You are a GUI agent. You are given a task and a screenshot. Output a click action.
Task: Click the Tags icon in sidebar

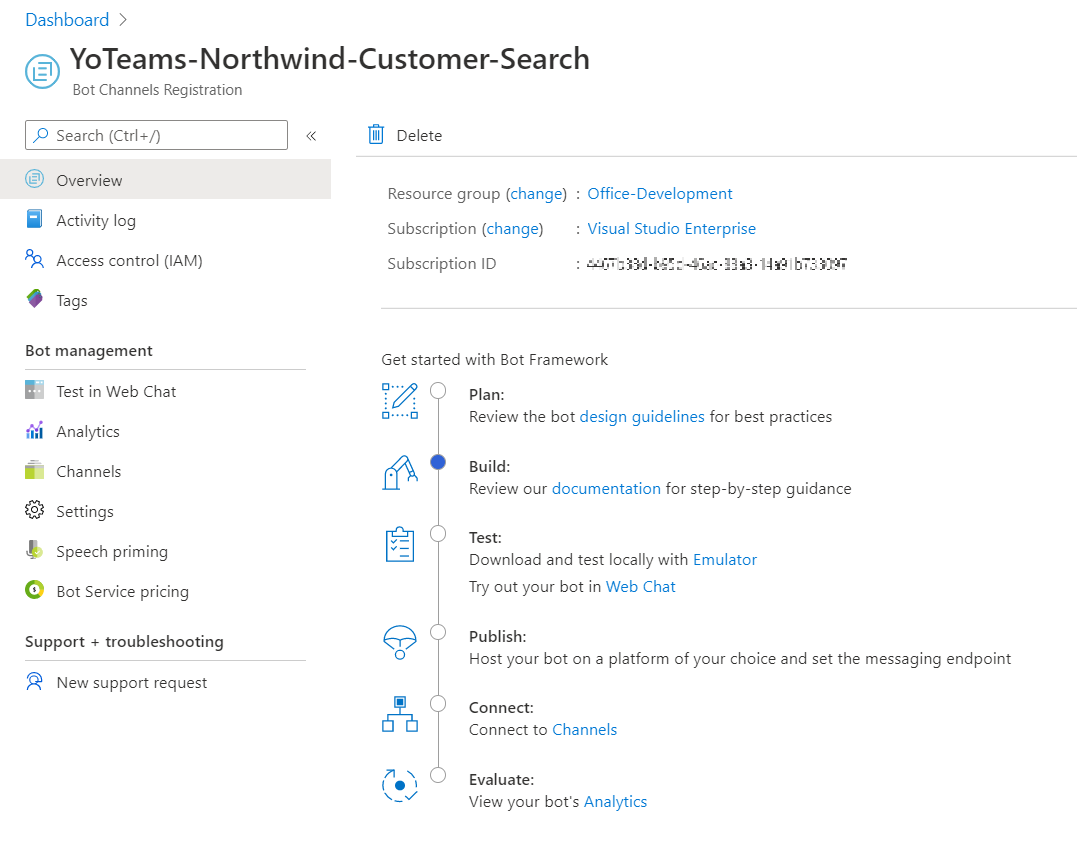coord(35,300)
